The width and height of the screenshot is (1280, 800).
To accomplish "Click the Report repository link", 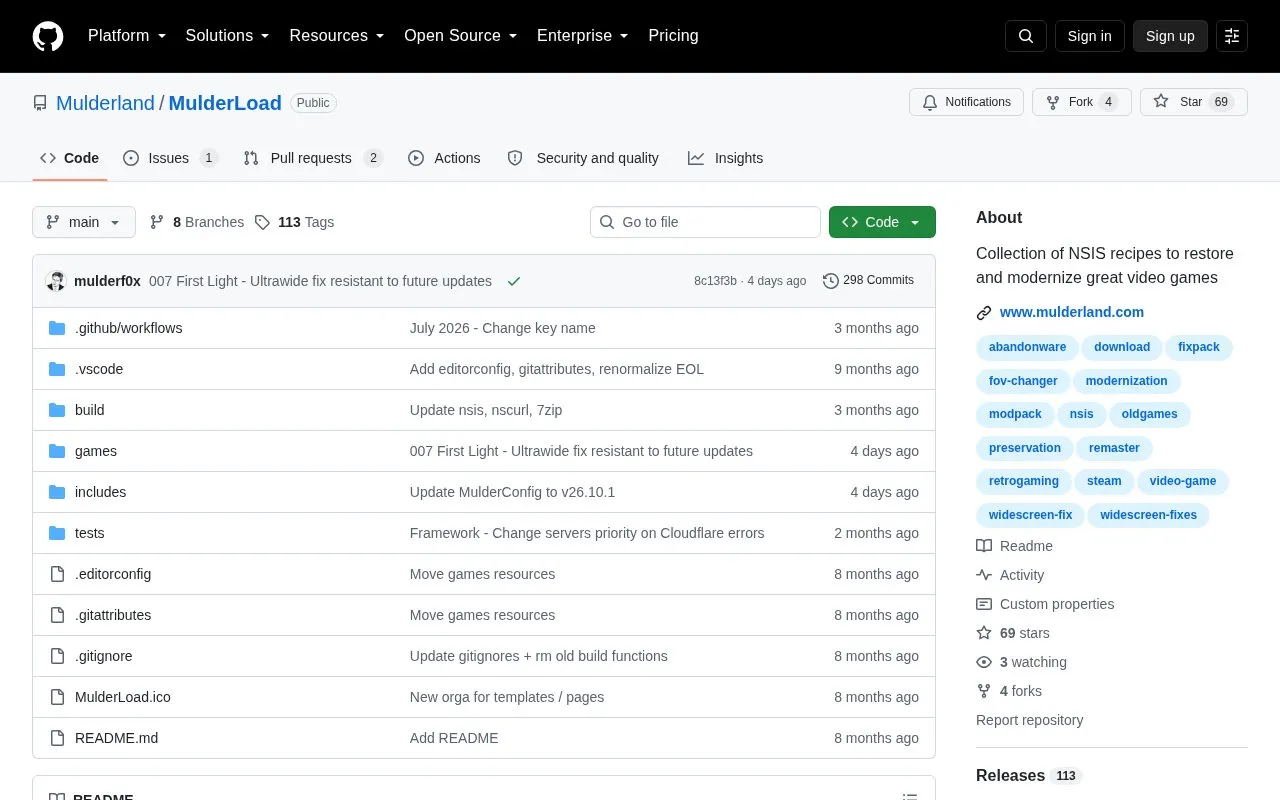I will (x=1029, y=720).
